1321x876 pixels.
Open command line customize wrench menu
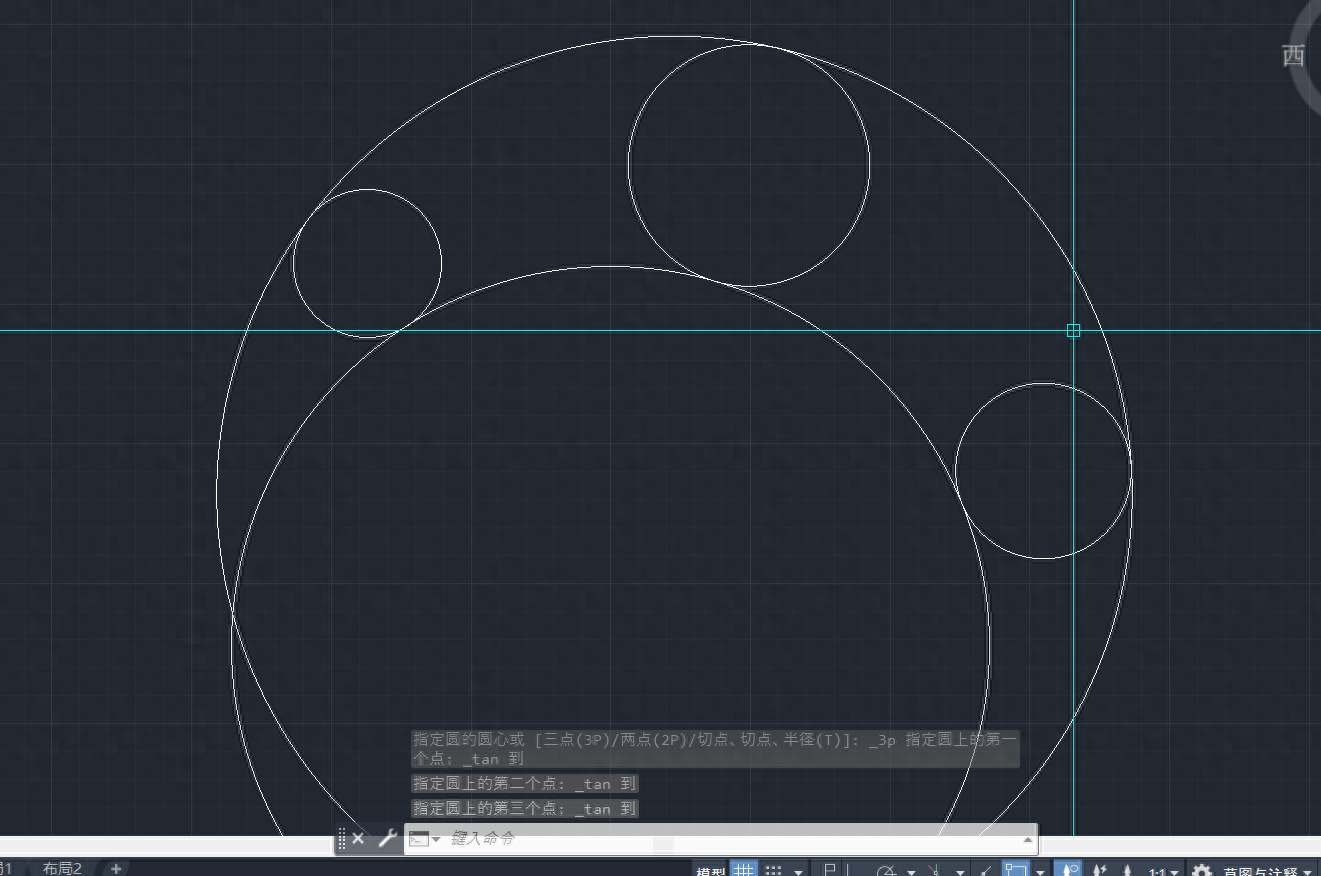coord(387,839)
